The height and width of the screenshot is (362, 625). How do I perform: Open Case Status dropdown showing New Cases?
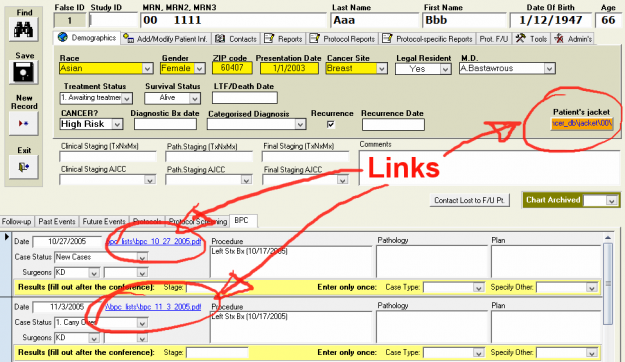pos(142,258)
